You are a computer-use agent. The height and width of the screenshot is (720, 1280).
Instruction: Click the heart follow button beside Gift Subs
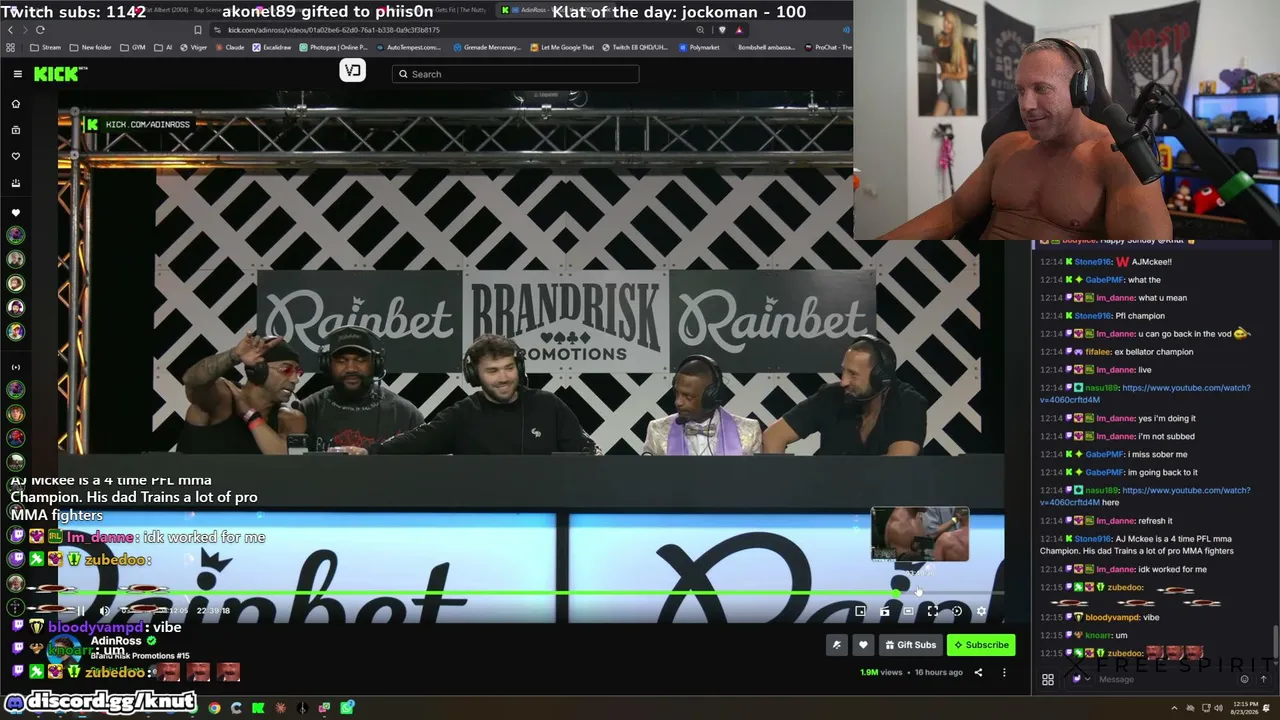pyautogui.click(x=863, y=645)
